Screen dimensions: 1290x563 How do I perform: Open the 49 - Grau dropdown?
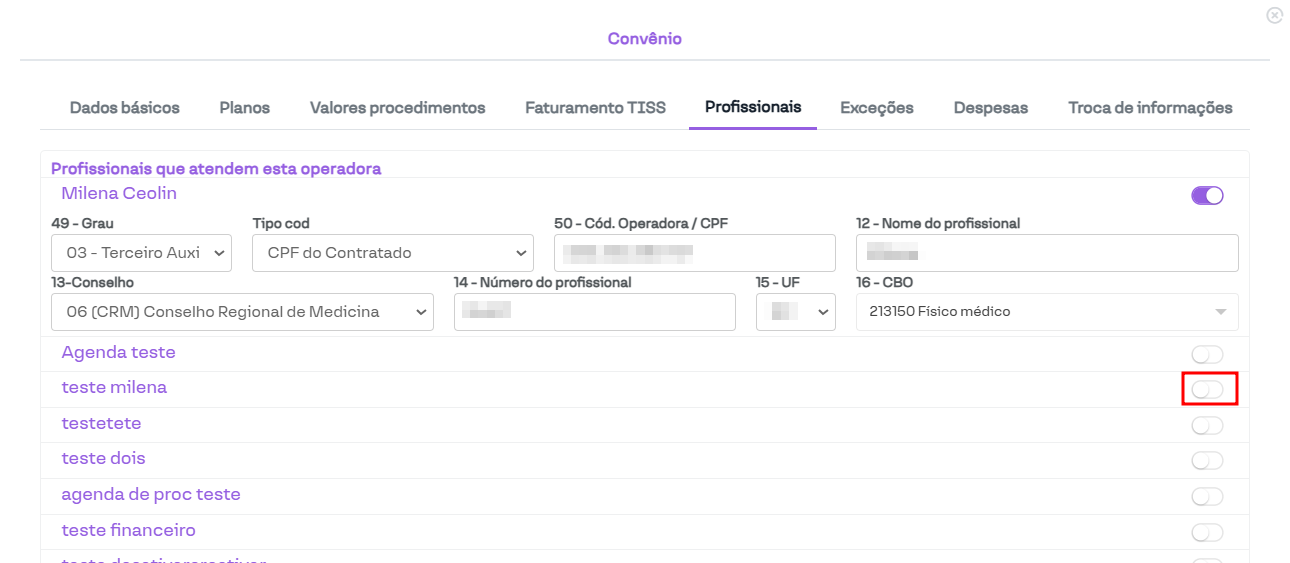click(x=141, y=253)
